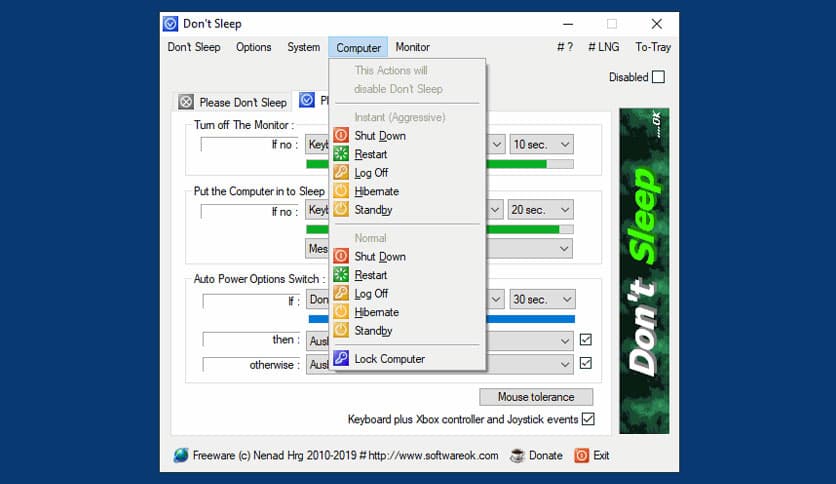The width and height of the screenshot is (836, 484).
Task: Click the Don't Sleep camouflage banner image
Action: (644, 271)
